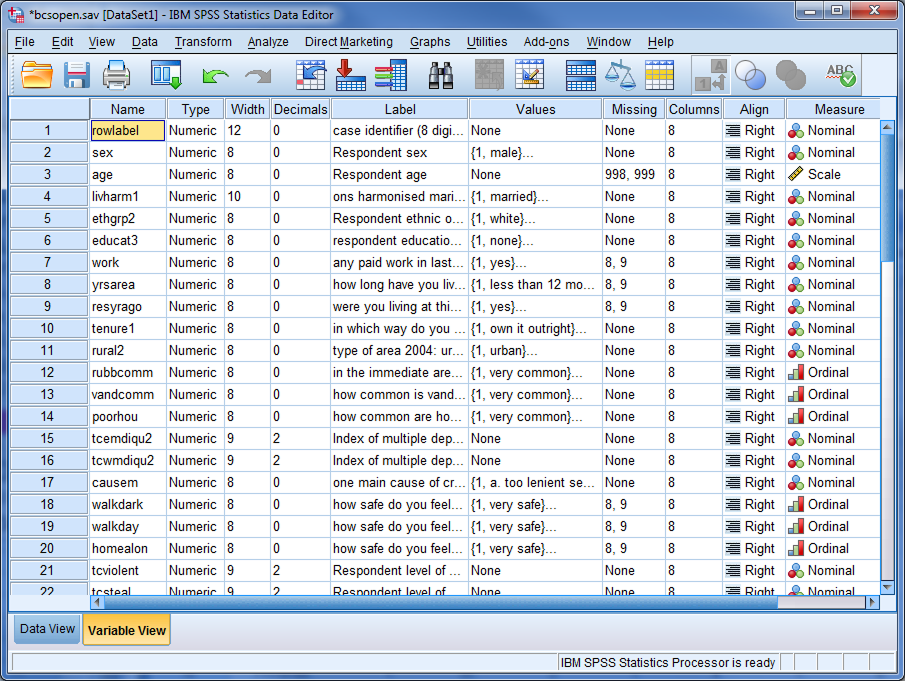Select the rowlabel name cell

coord(128,130)
